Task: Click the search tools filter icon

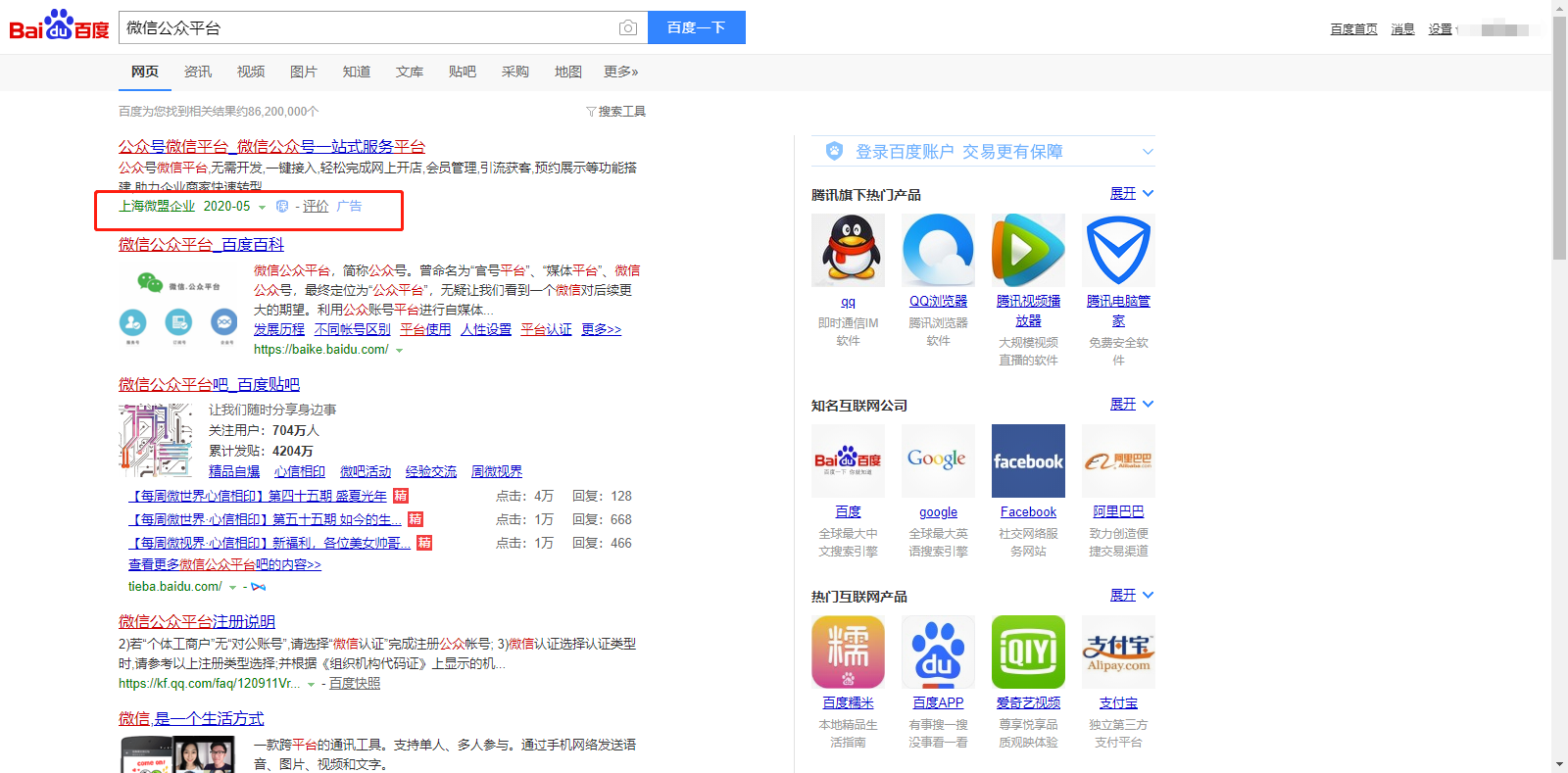Action: [591, 112]
